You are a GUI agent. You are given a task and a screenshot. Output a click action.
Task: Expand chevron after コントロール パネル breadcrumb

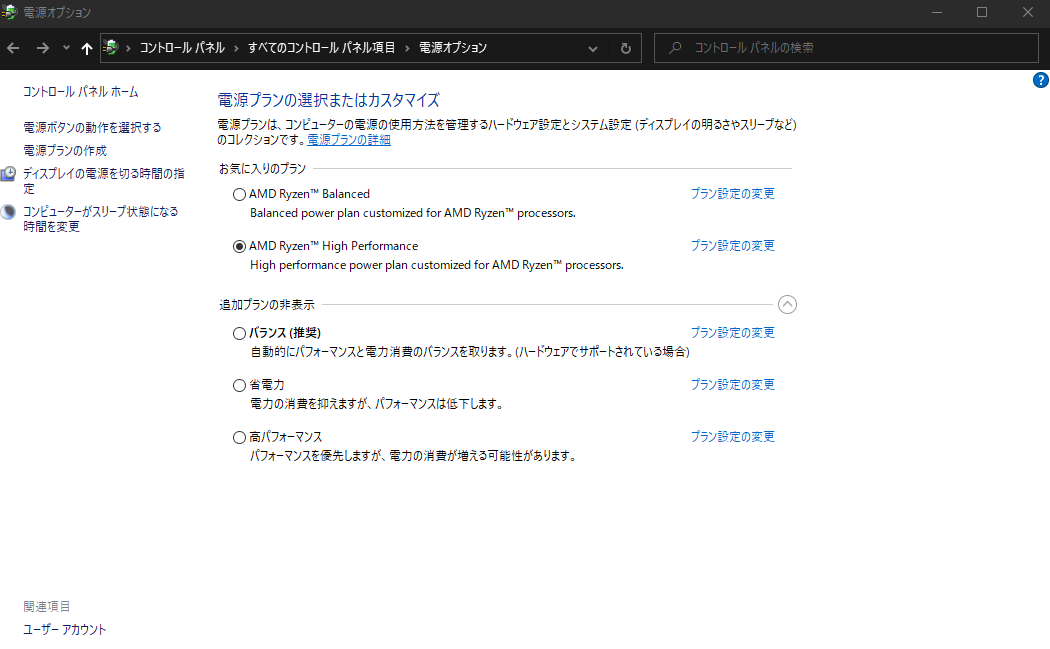[x=236, y=48]
